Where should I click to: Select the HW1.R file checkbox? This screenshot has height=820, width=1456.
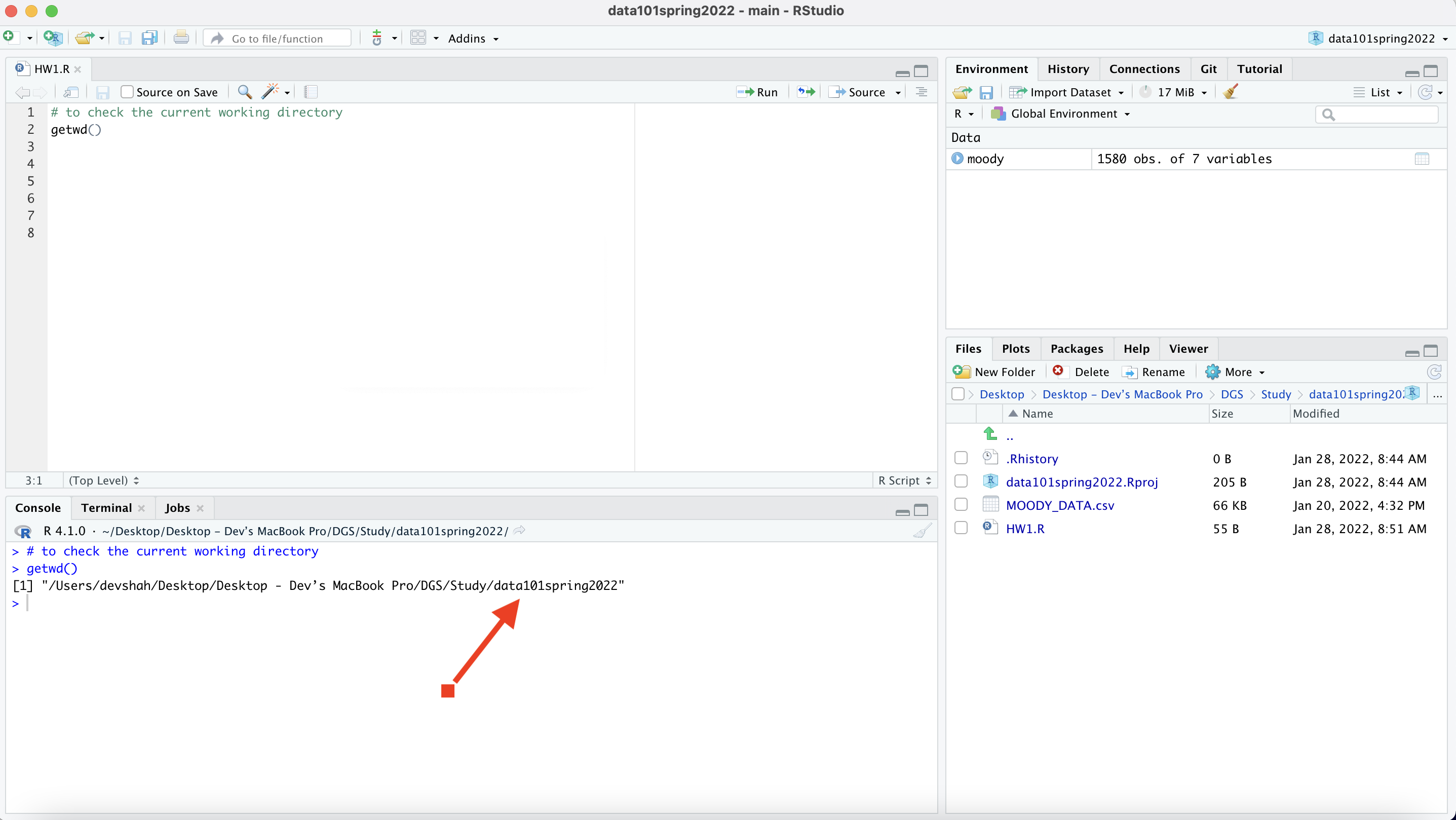pyautogui.click(x=961, y=528)
